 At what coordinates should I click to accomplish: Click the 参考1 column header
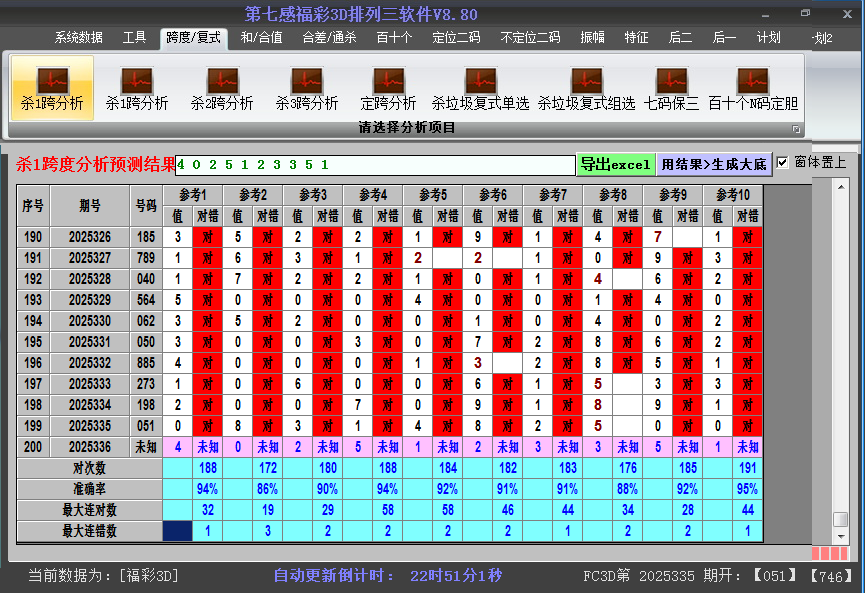pyautogui.click(x=194, y=194)
